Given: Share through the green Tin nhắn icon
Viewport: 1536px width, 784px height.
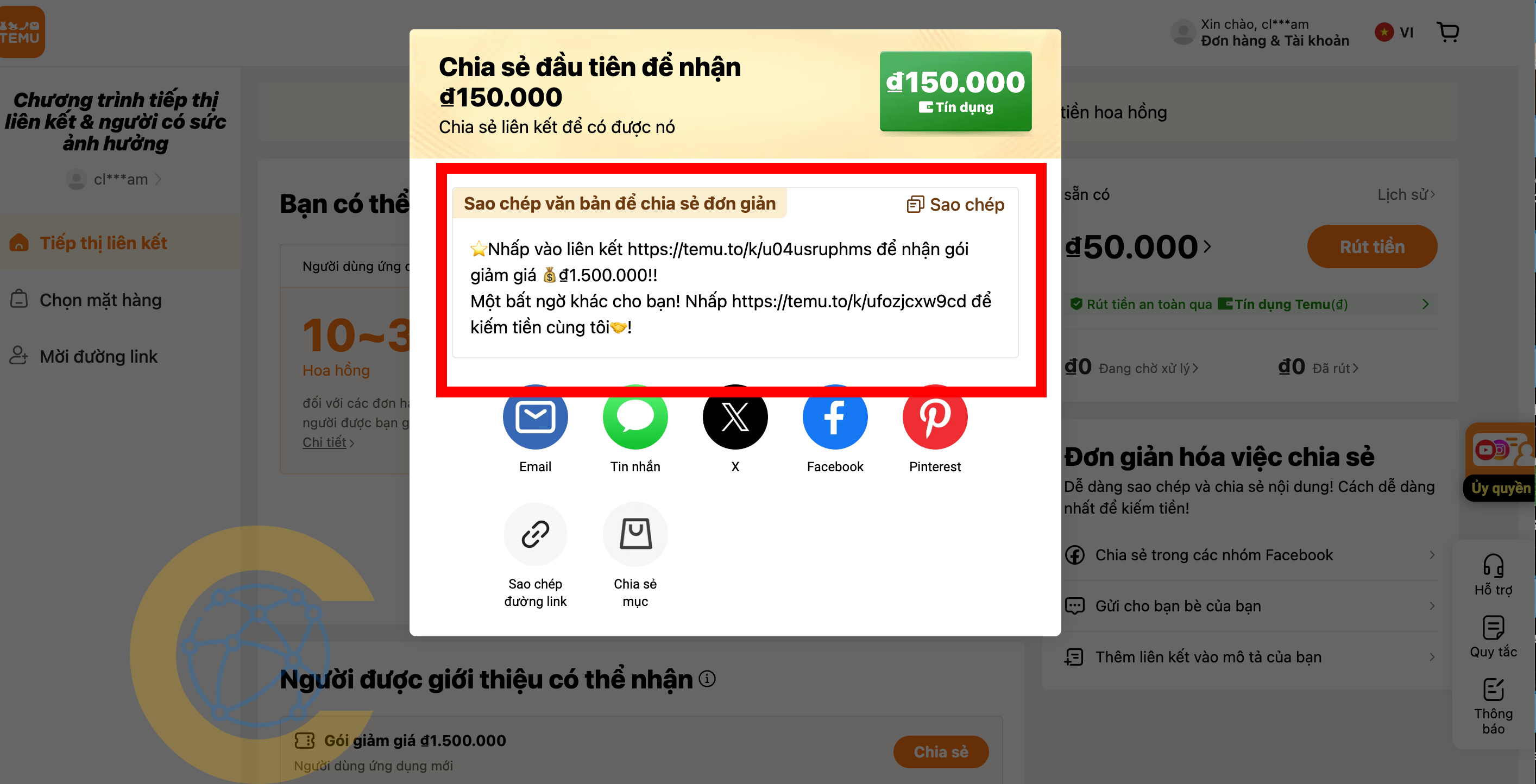Looking at the screenshot, I should click(635, 417).
